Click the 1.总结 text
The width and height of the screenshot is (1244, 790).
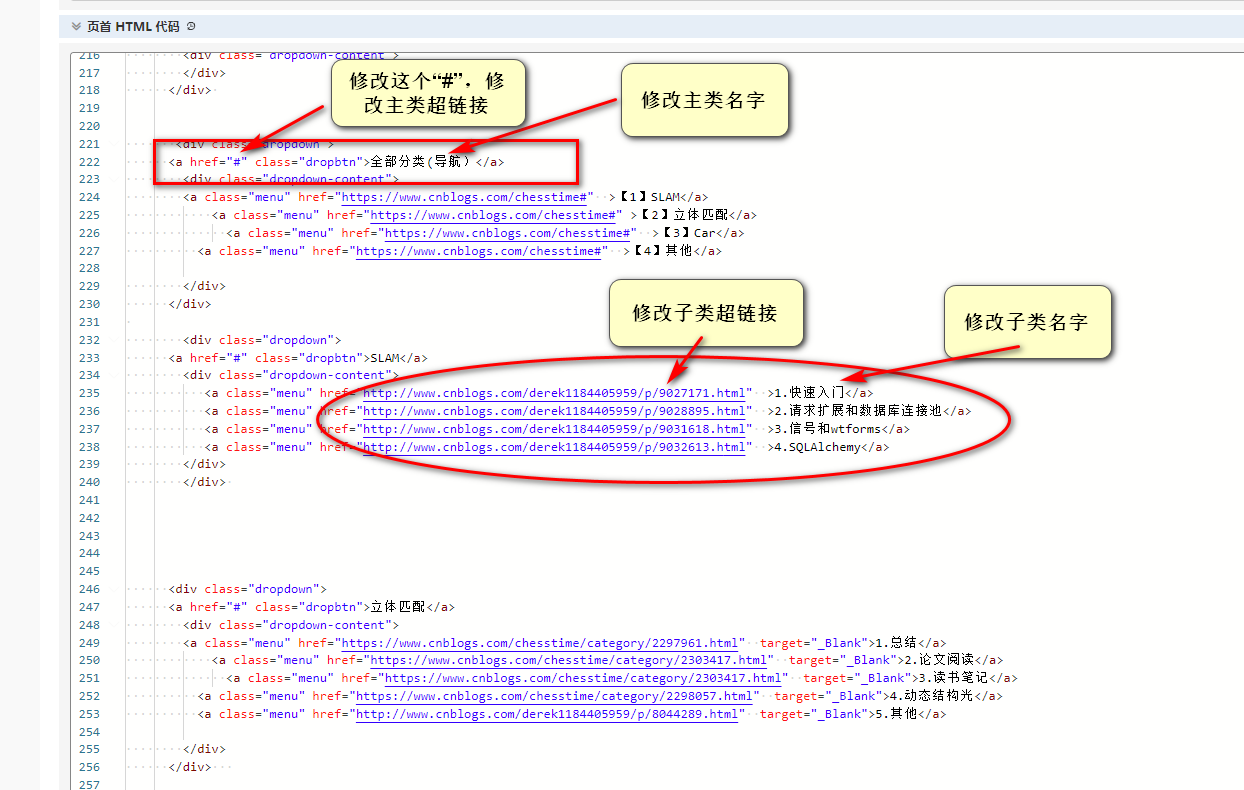pos(896,643)
